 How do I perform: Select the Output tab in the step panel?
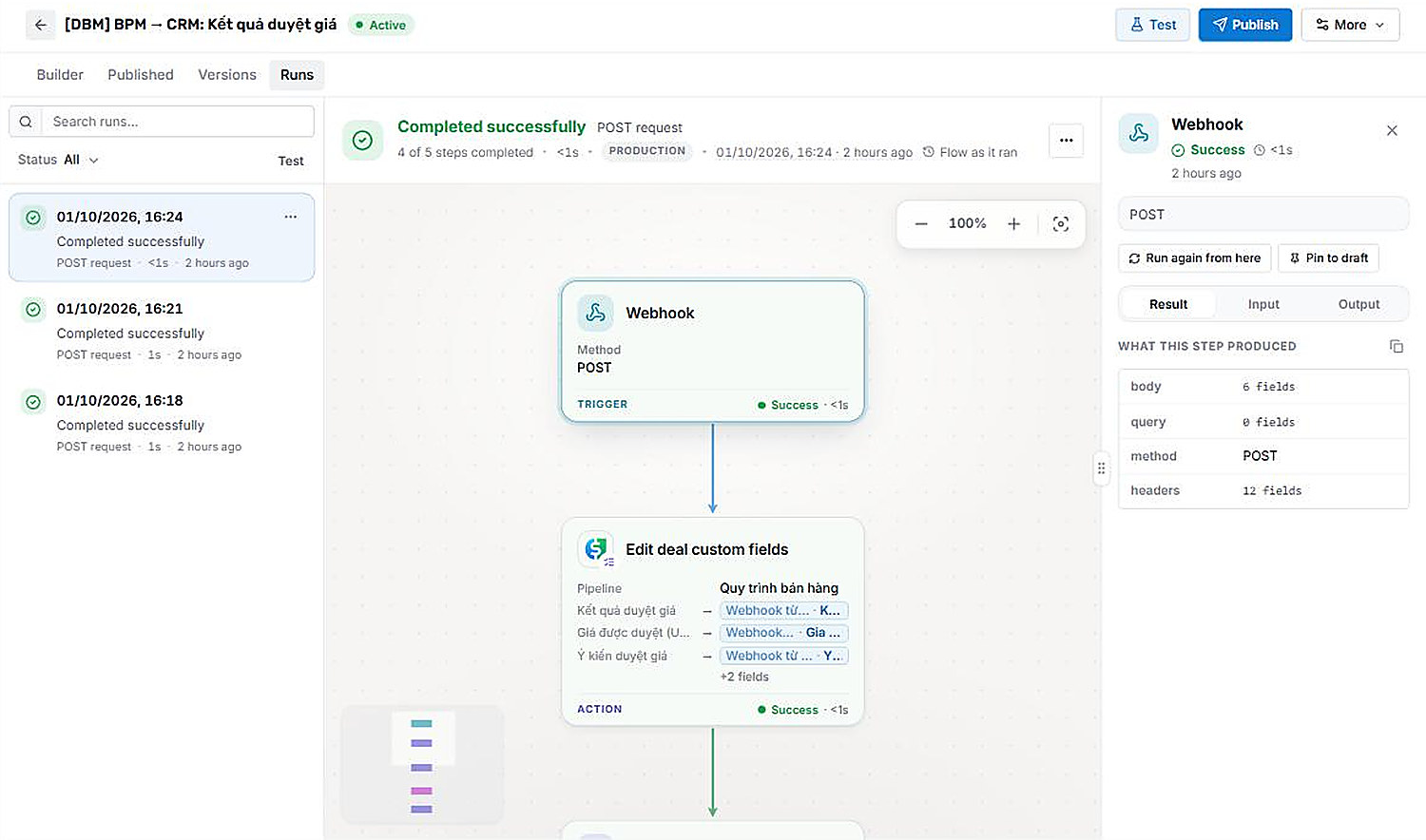pos(1359,304)
